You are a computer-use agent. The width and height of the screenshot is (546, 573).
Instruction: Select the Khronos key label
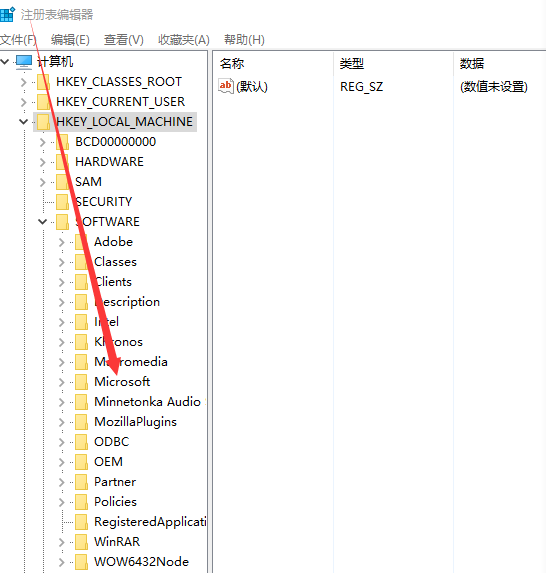(118, 342)
